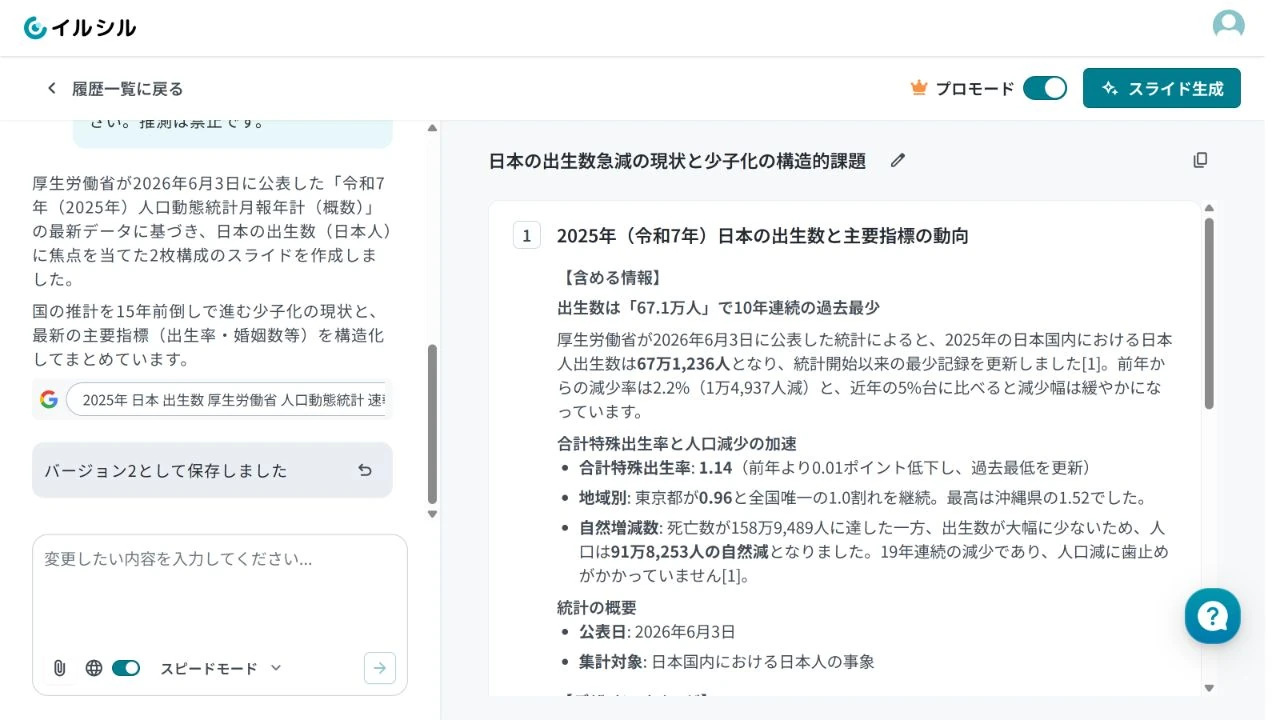Click the back chevron beside 履歴一覧に戻る
Viewport: 1280px width, 720px height.
click(x=52, y=88)
